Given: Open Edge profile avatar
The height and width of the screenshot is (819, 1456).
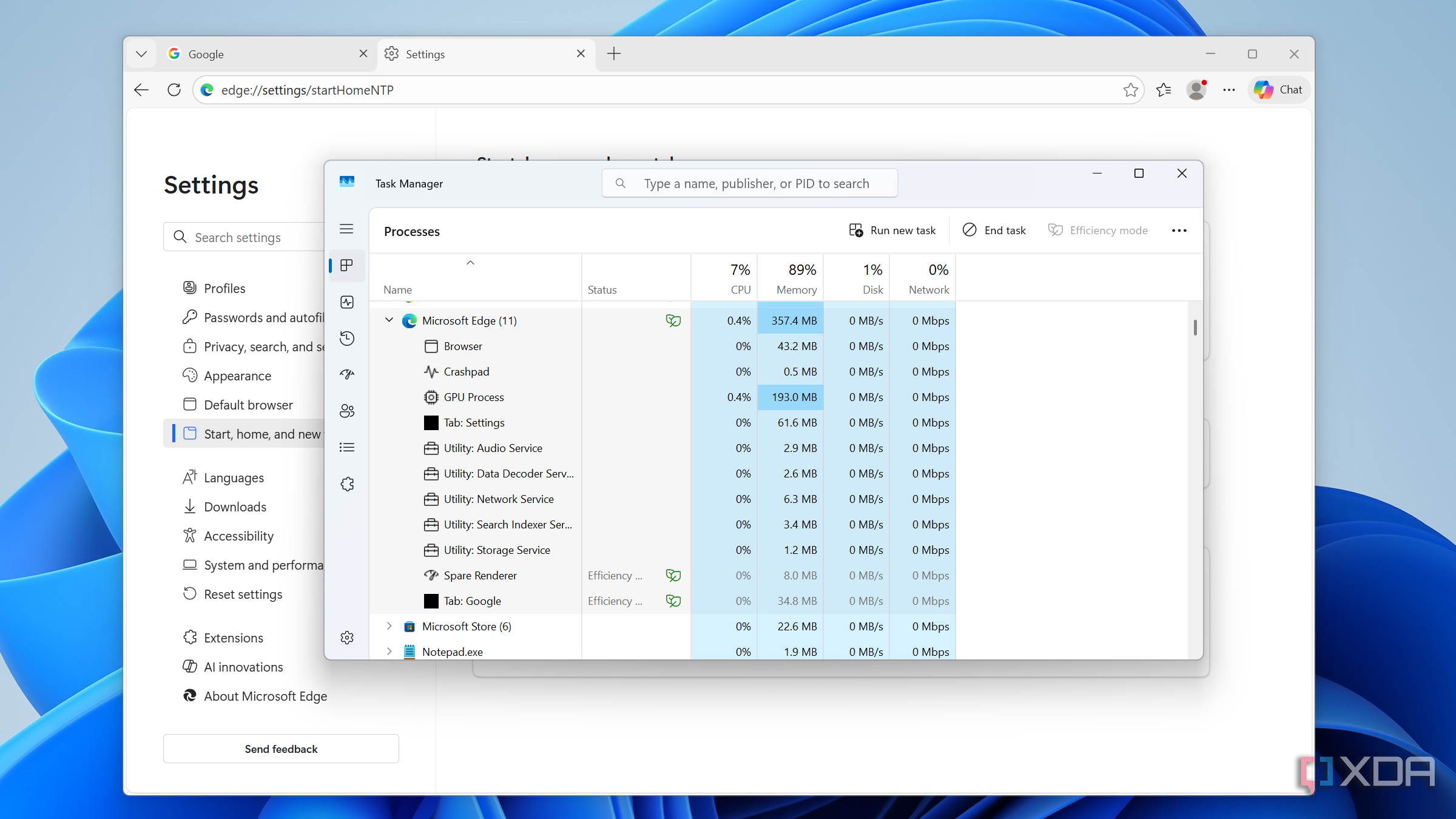Looking at the screenshot, I should point(1196,90).
